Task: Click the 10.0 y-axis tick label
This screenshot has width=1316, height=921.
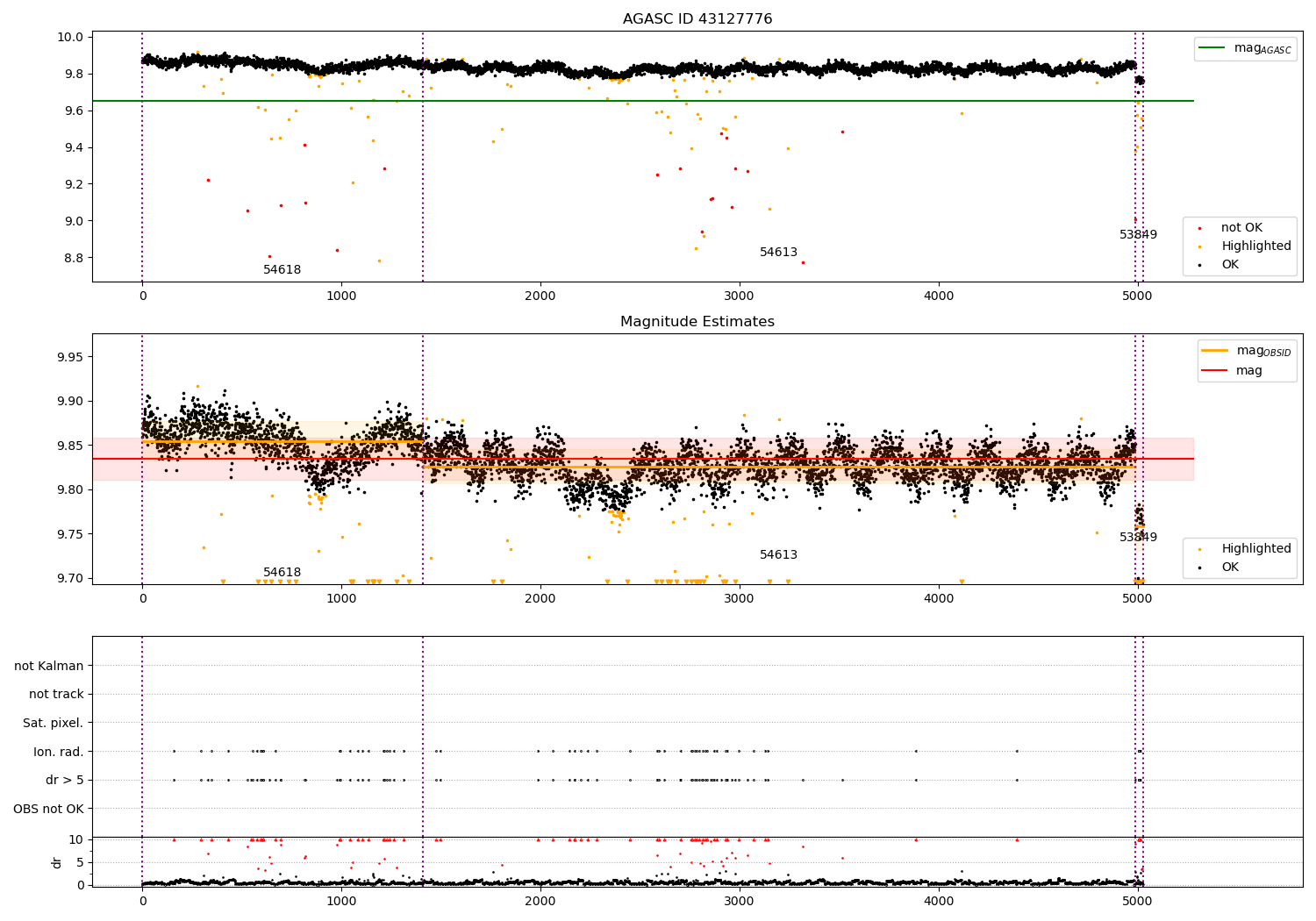Action: 70,38
